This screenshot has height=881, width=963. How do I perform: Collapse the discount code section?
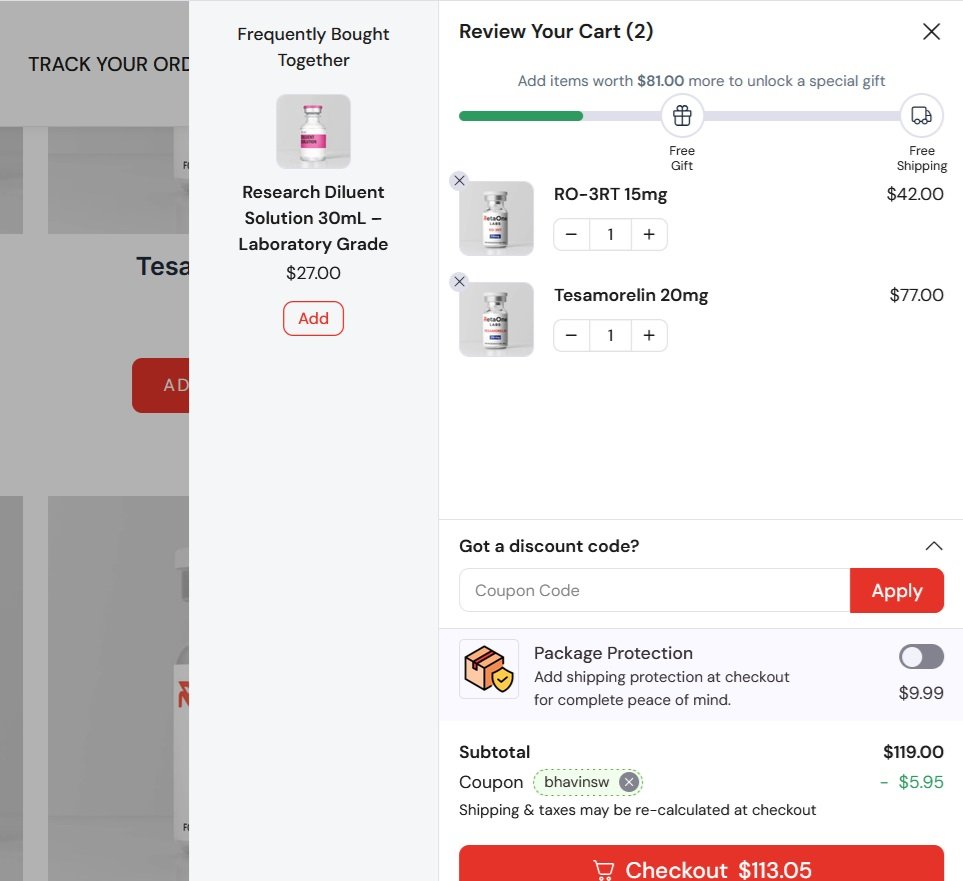click(934, 546)
